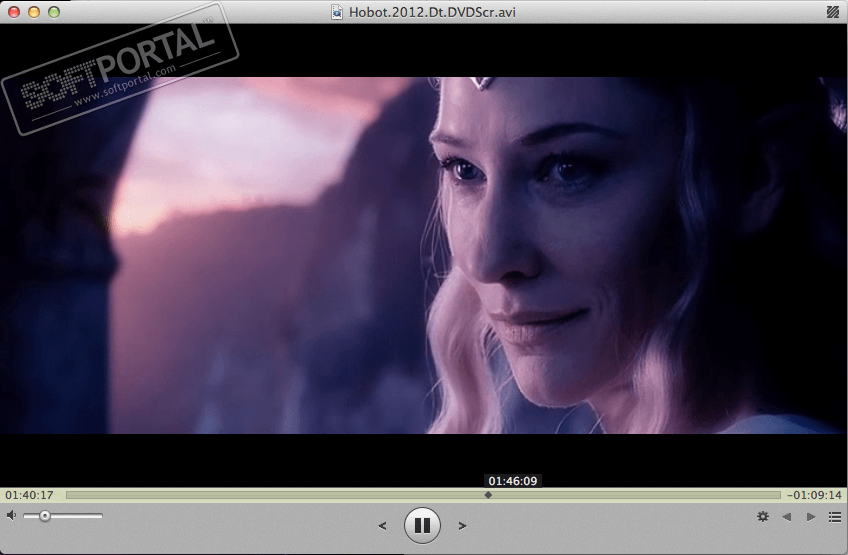
Task: Click the seek bar diamond position marker
Action: pyautogui.click(x=488, y=495)
